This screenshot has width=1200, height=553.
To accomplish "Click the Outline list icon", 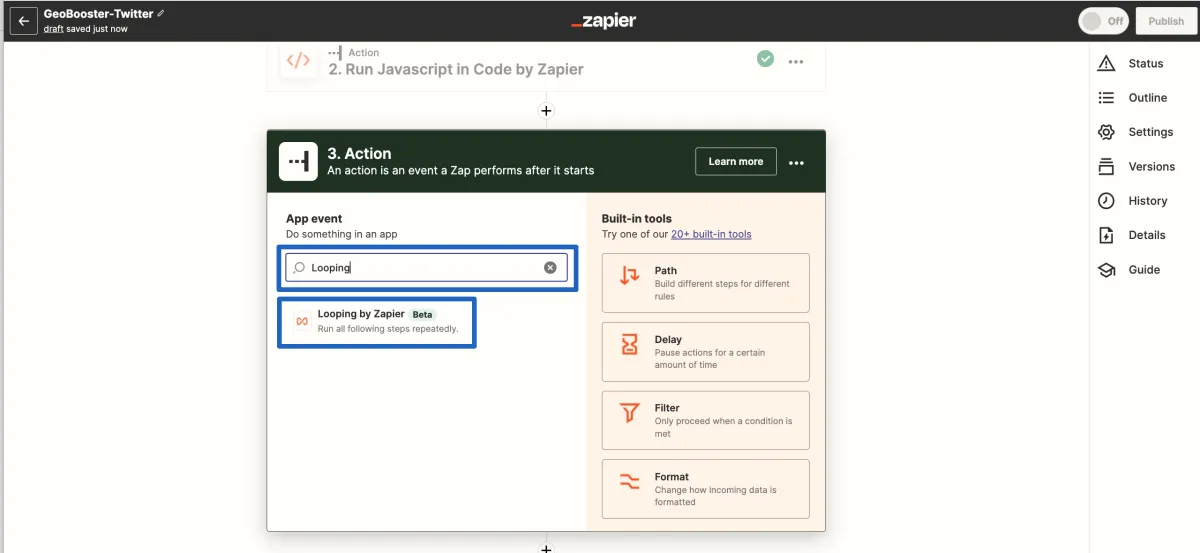I will (1106, 98).
